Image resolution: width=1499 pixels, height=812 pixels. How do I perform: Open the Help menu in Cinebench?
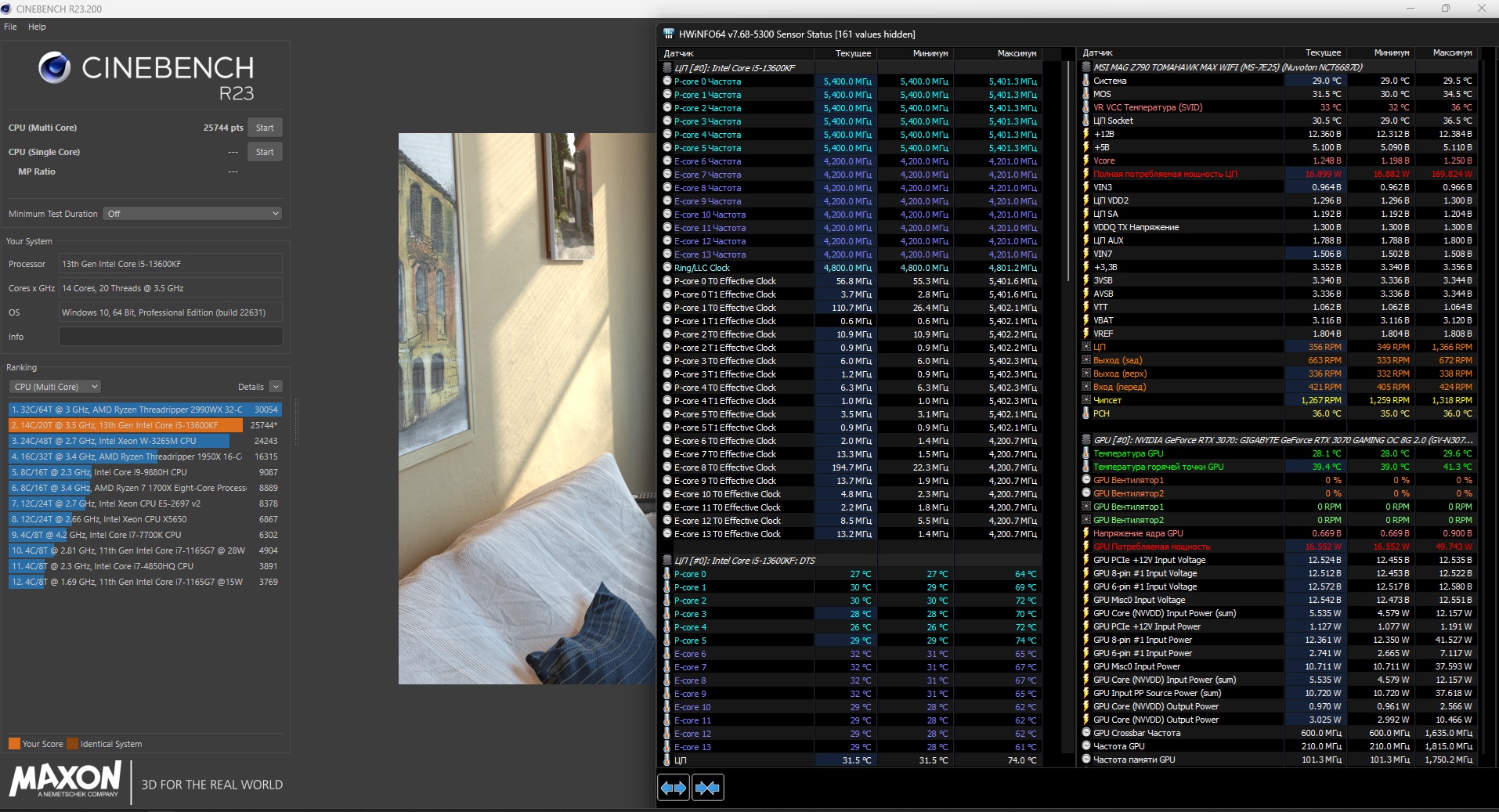[x=37, y=27]
